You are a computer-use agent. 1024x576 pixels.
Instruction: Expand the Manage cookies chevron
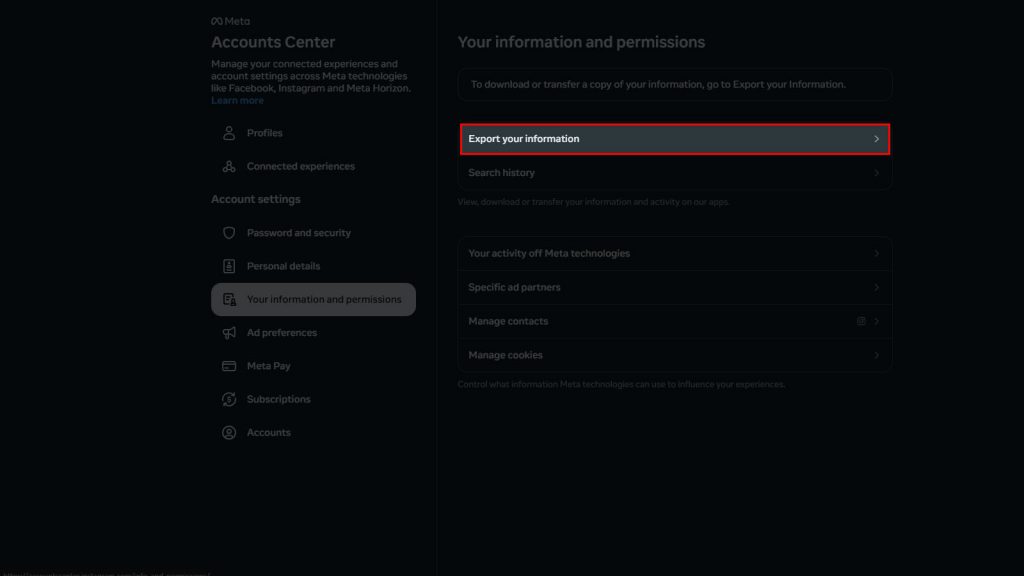pyautogui.click(x=876, y=355)
